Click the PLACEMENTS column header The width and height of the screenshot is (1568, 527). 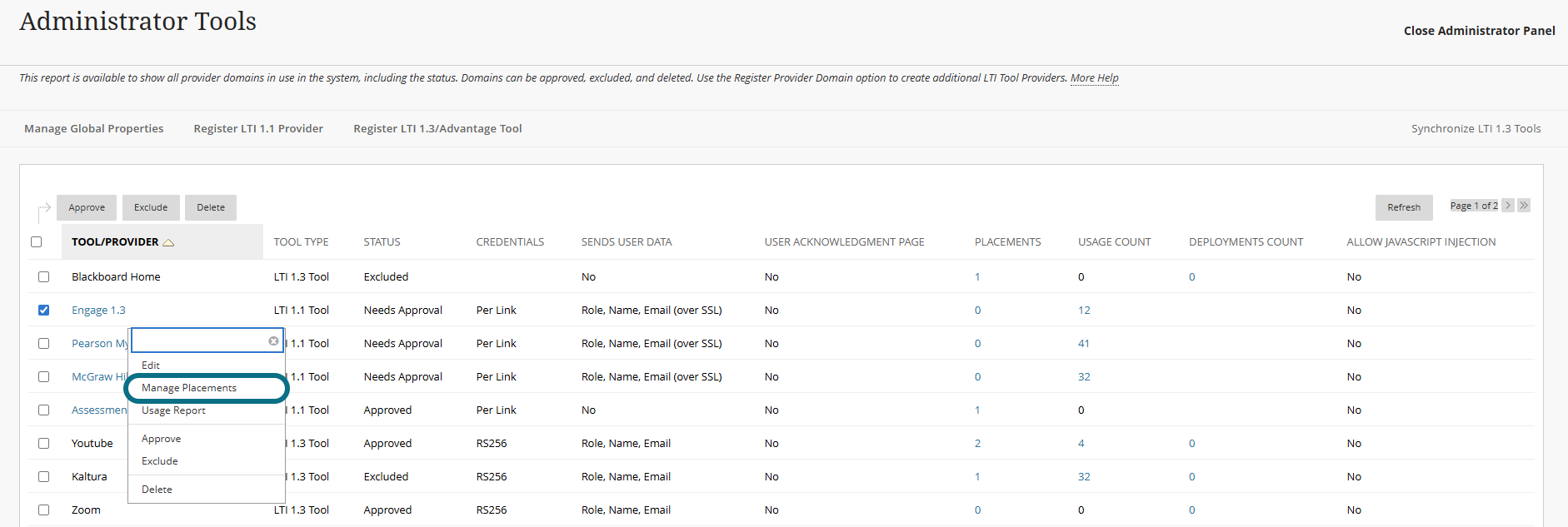pyautogui.click(x=1007, y=242)
